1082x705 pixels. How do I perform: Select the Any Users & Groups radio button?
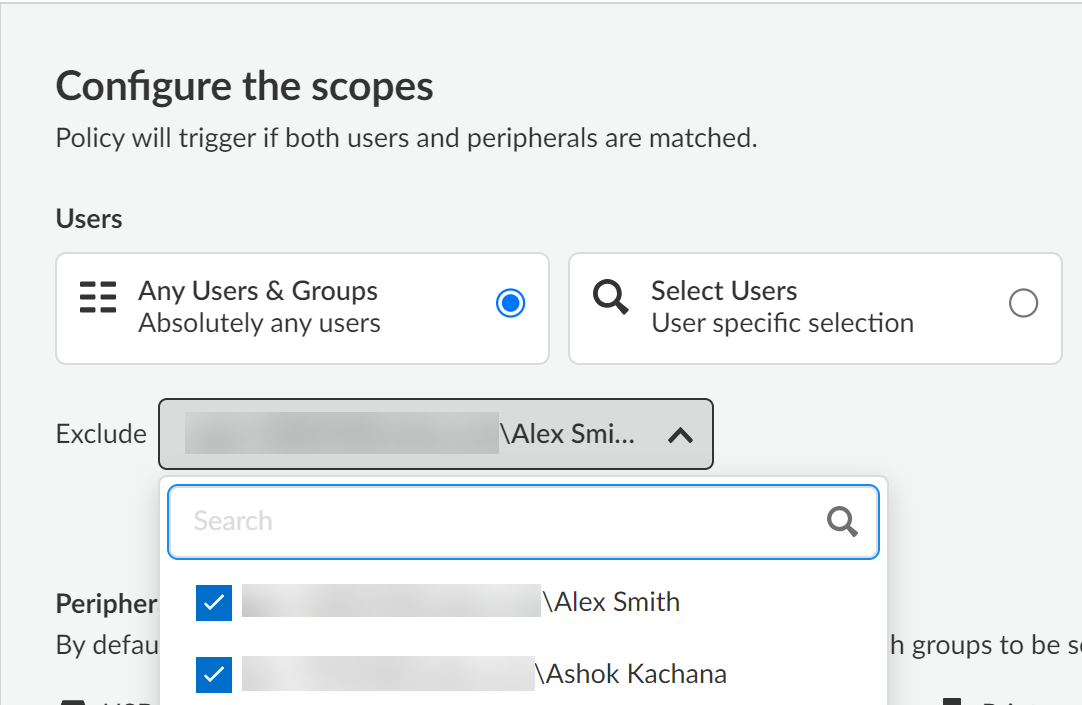510,303
